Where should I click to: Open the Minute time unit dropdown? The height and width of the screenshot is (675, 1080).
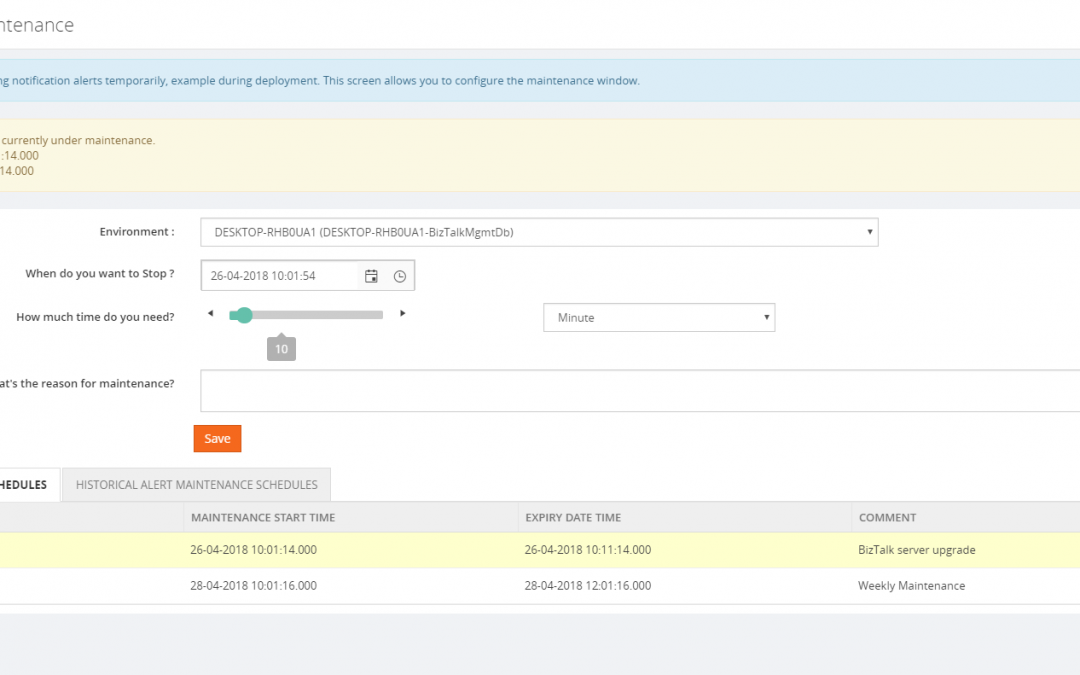pyautogui.click(x=659, y=318)
